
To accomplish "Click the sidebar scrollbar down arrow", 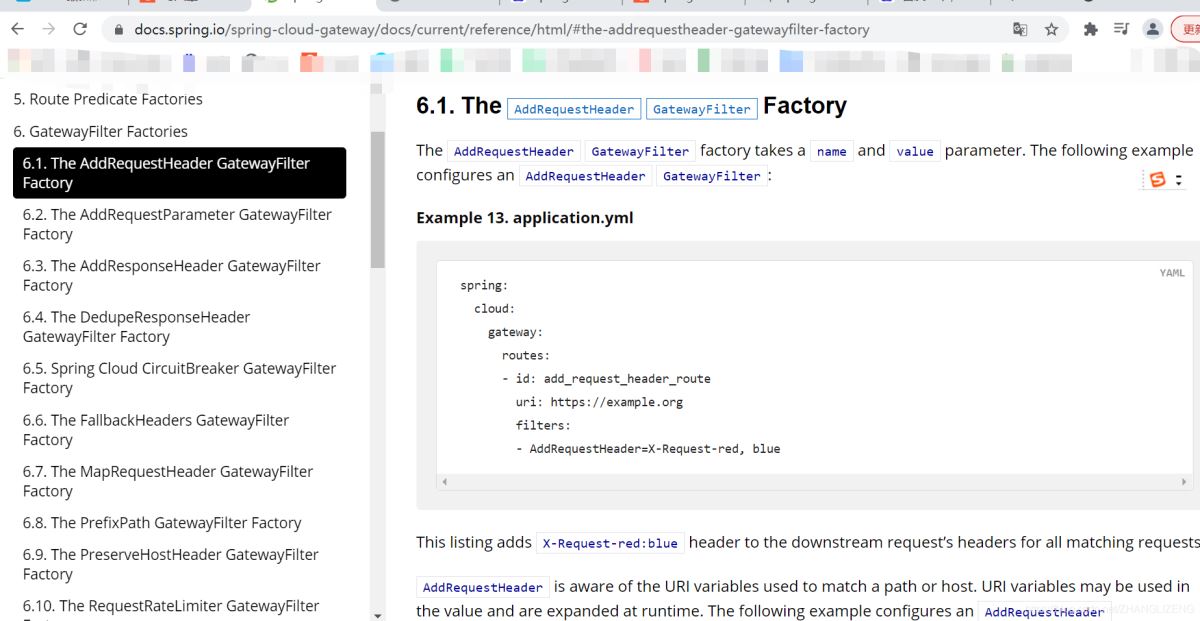I will [377, 614].
